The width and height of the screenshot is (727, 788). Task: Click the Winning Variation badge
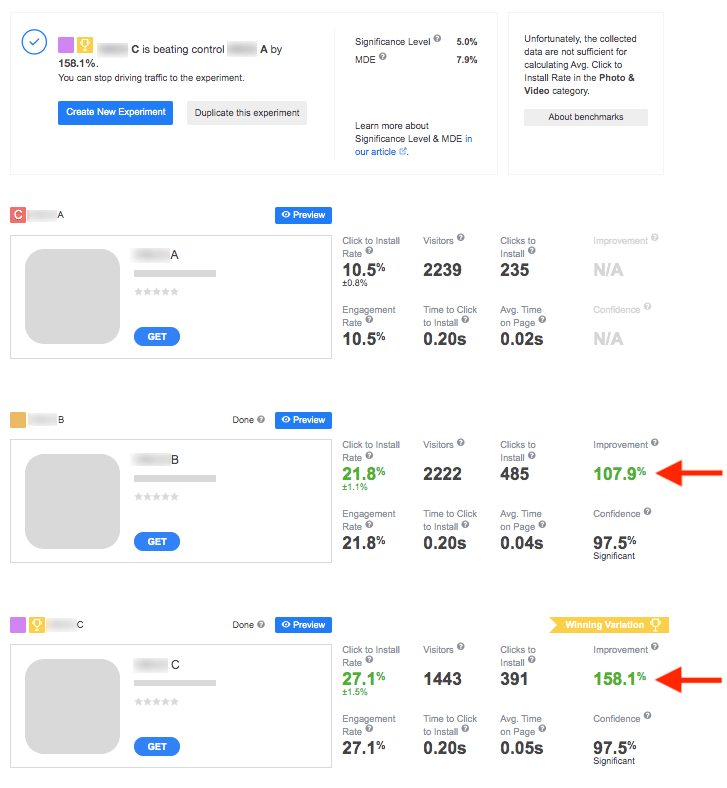click(x=608, y=625)
